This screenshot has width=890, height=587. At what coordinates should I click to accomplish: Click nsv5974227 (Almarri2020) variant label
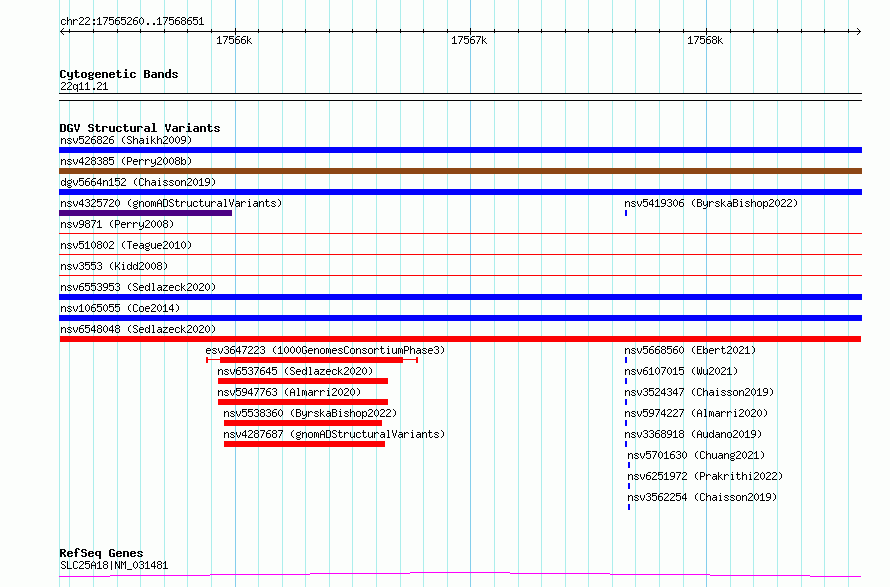(x=696, y=413)
